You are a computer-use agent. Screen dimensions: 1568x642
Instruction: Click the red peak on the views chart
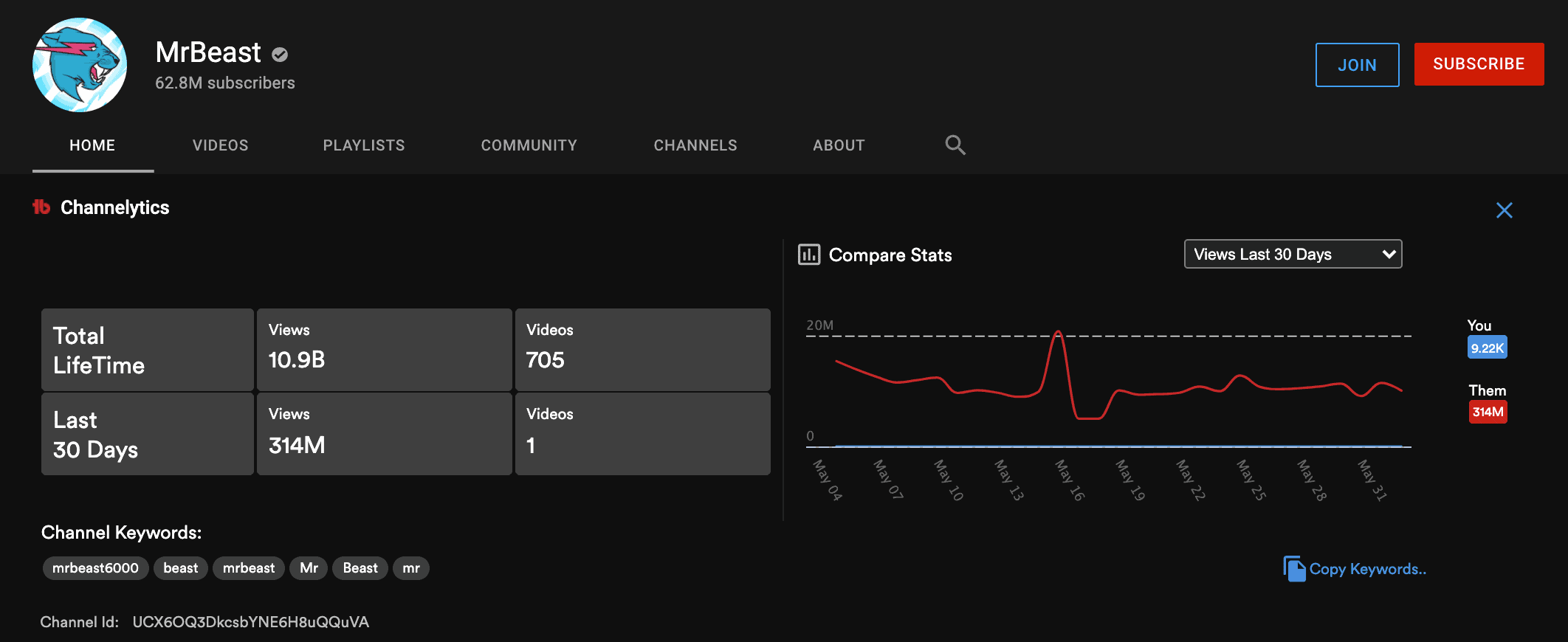pos(1058,333)
